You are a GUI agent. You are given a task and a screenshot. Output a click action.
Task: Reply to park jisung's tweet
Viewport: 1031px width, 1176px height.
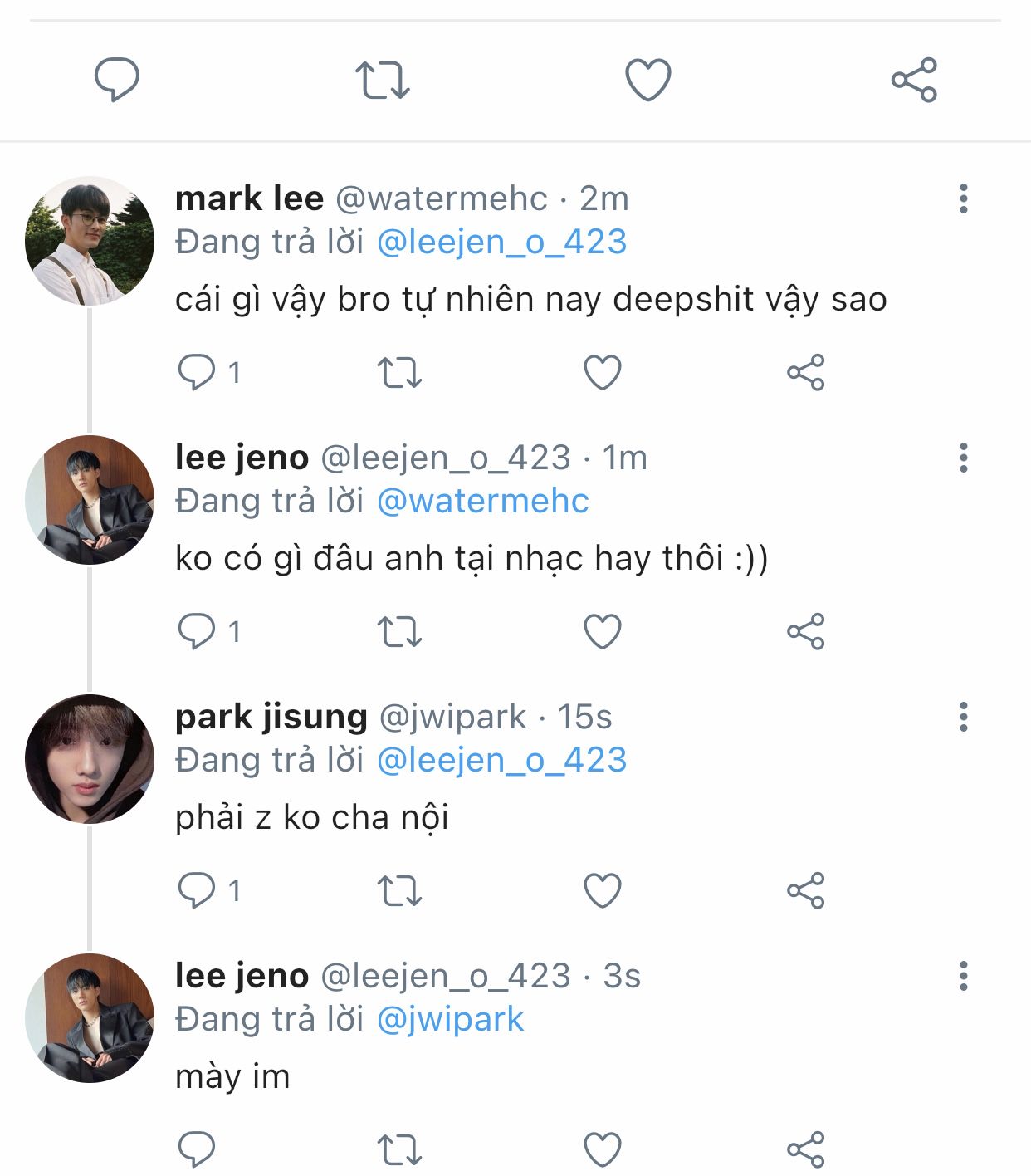[197, 890]
